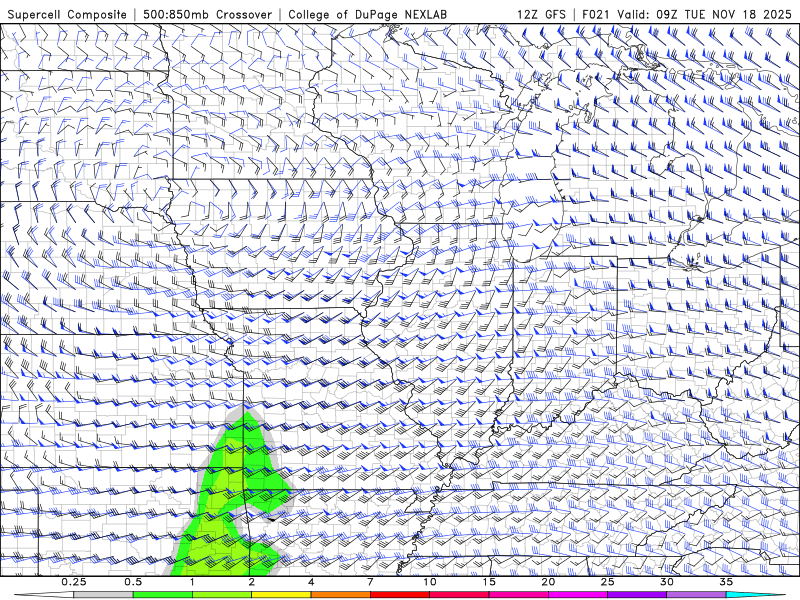Click the '500:850mb Crossover' header label
The image size is (800, 600).
(208, 14)
